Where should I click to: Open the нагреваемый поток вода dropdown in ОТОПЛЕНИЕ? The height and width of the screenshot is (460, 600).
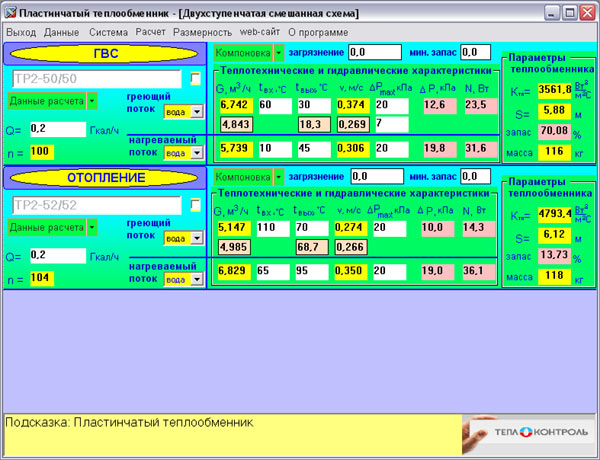(x=196, y=280)
